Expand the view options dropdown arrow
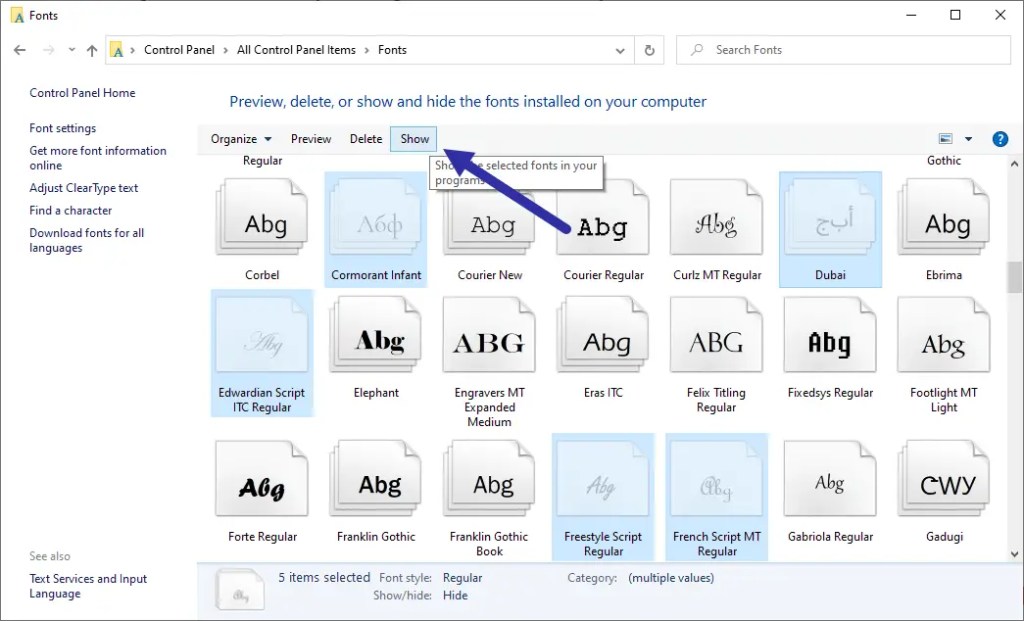 (x=968, y=138)
